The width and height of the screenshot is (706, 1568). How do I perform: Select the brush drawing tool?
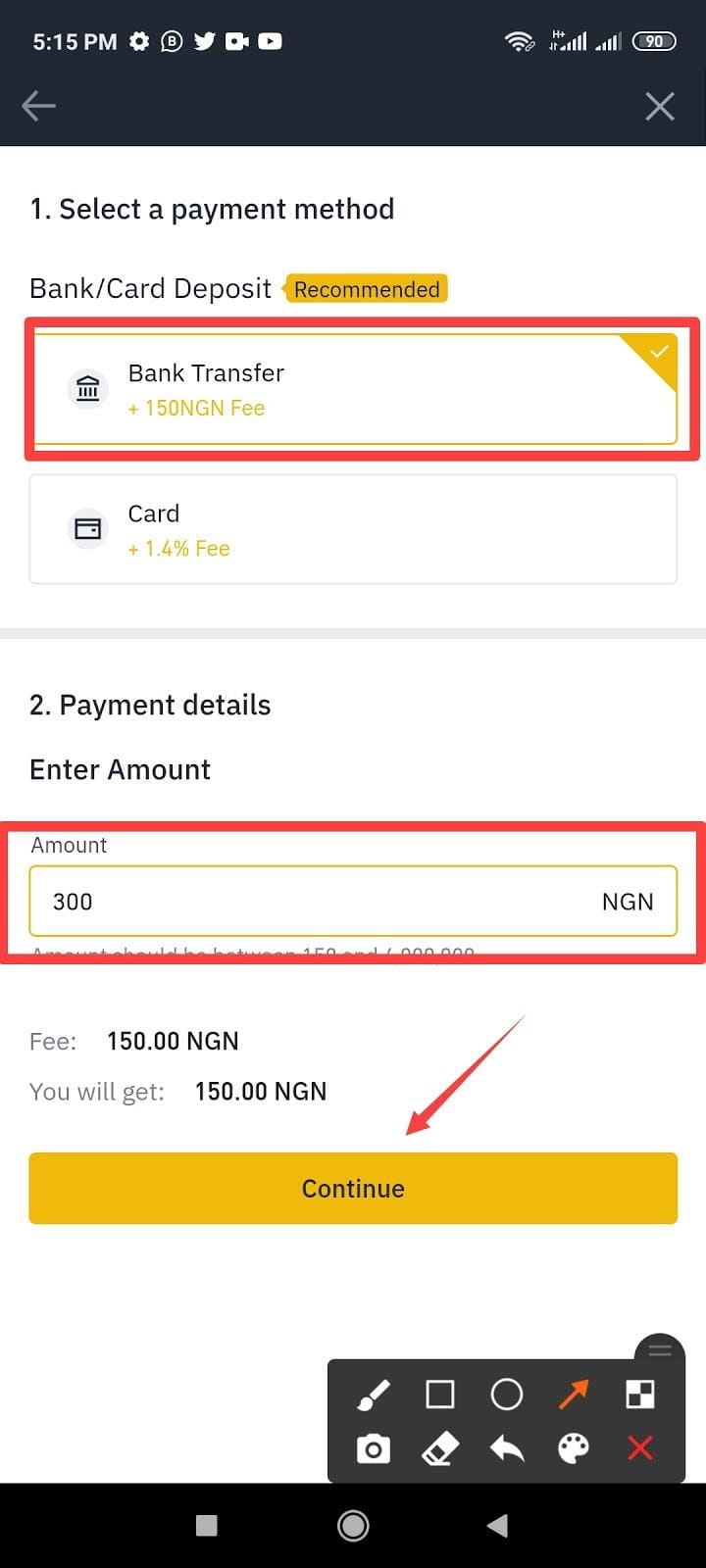coord(374,1395)
